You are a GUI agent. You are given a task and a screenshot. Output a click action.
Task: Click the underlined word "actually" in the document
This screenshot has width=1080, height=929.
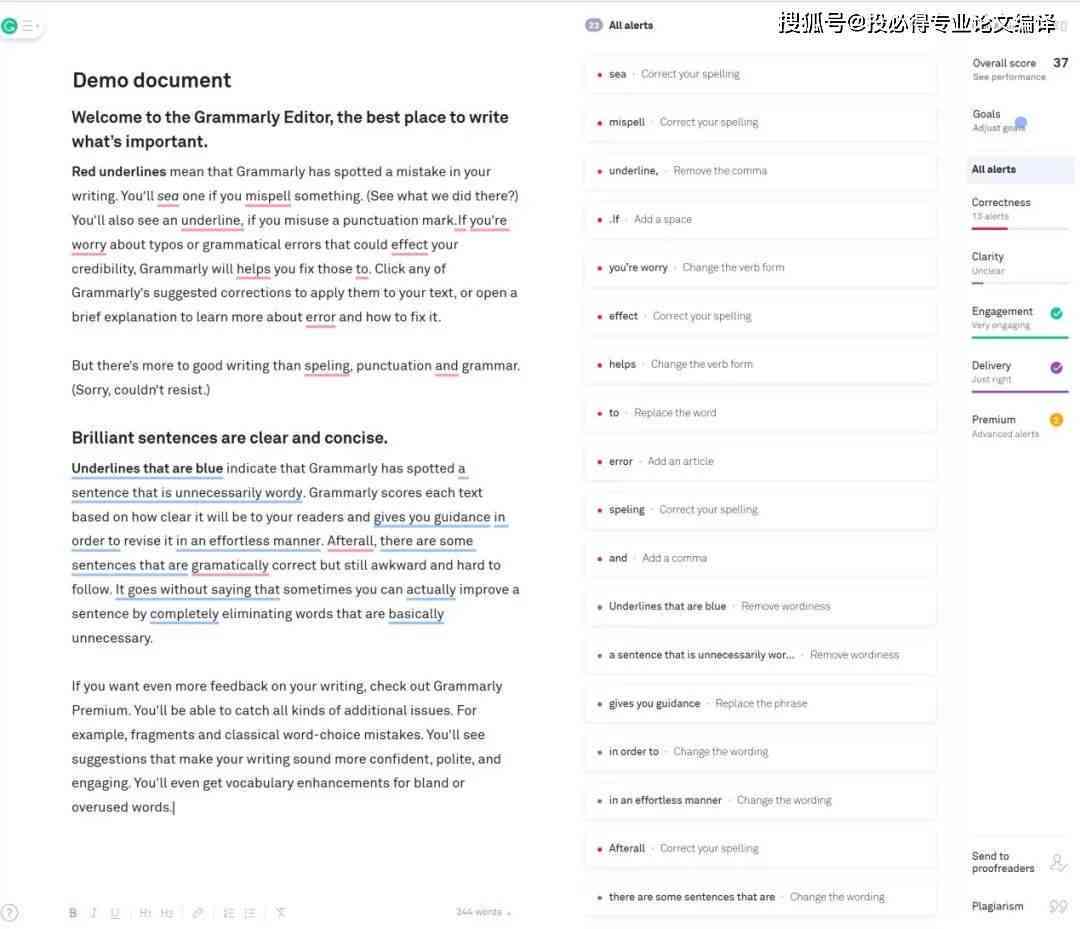tap(430, 590)
